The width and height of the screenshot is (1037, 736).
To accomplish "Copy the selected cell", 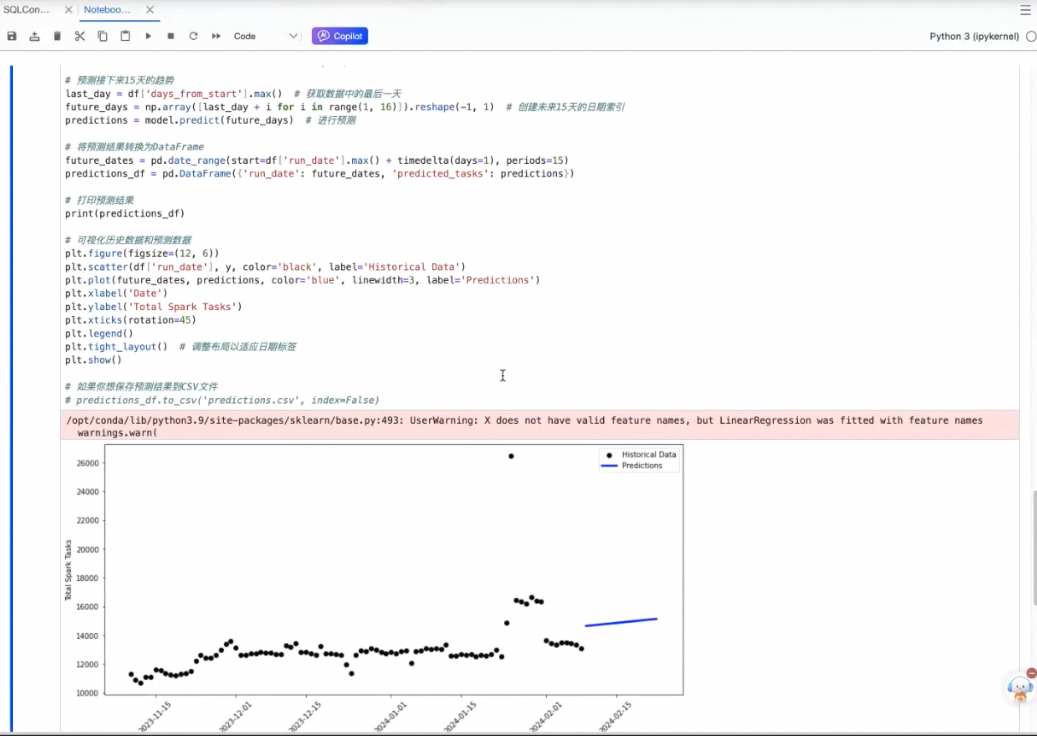I will [103, 36].
